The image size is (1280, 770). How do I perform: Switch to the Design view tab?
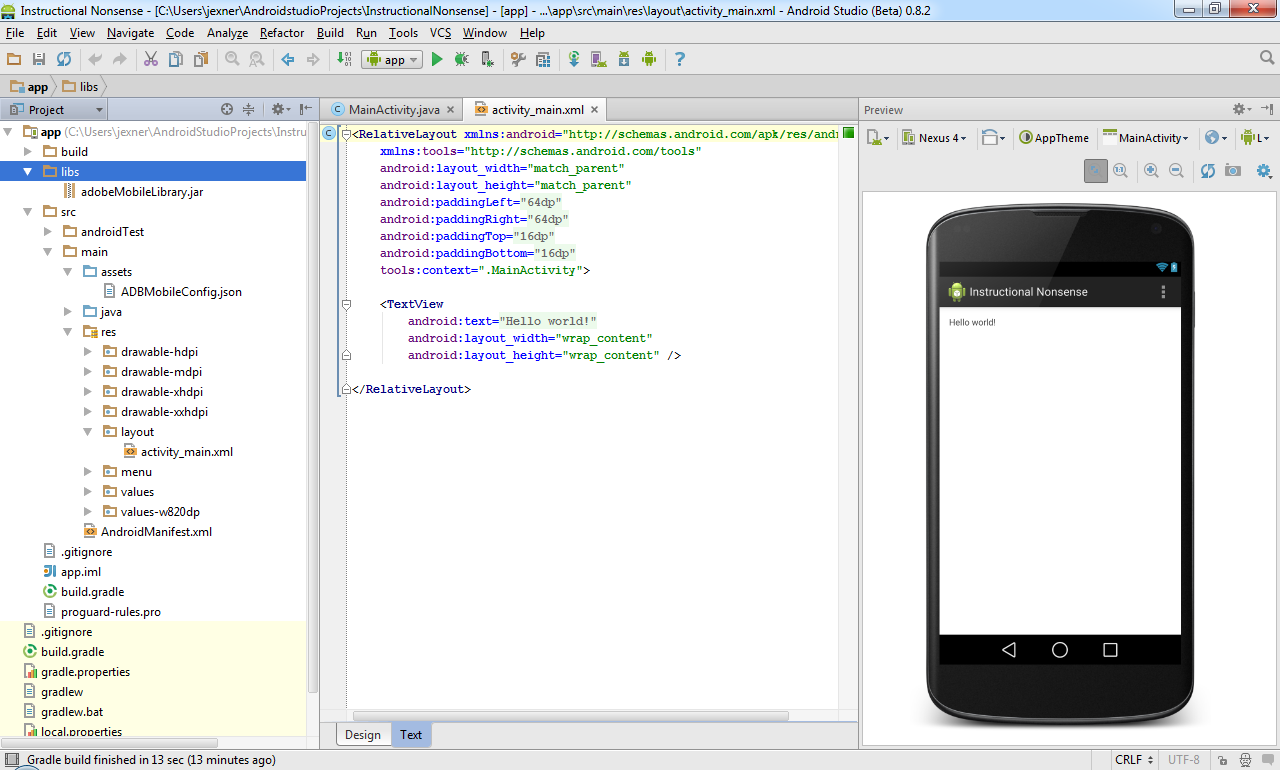363,735
